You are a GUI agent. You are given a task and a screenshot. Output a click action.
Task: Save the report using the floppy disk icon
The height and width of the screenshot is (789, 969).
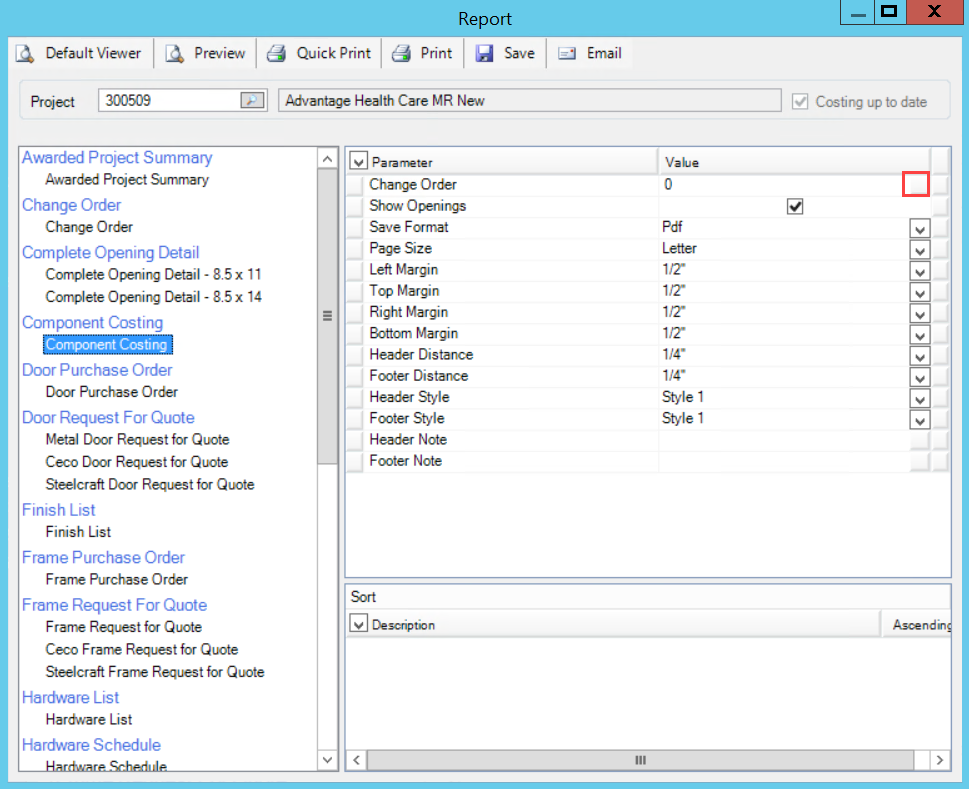coord(484,54)
